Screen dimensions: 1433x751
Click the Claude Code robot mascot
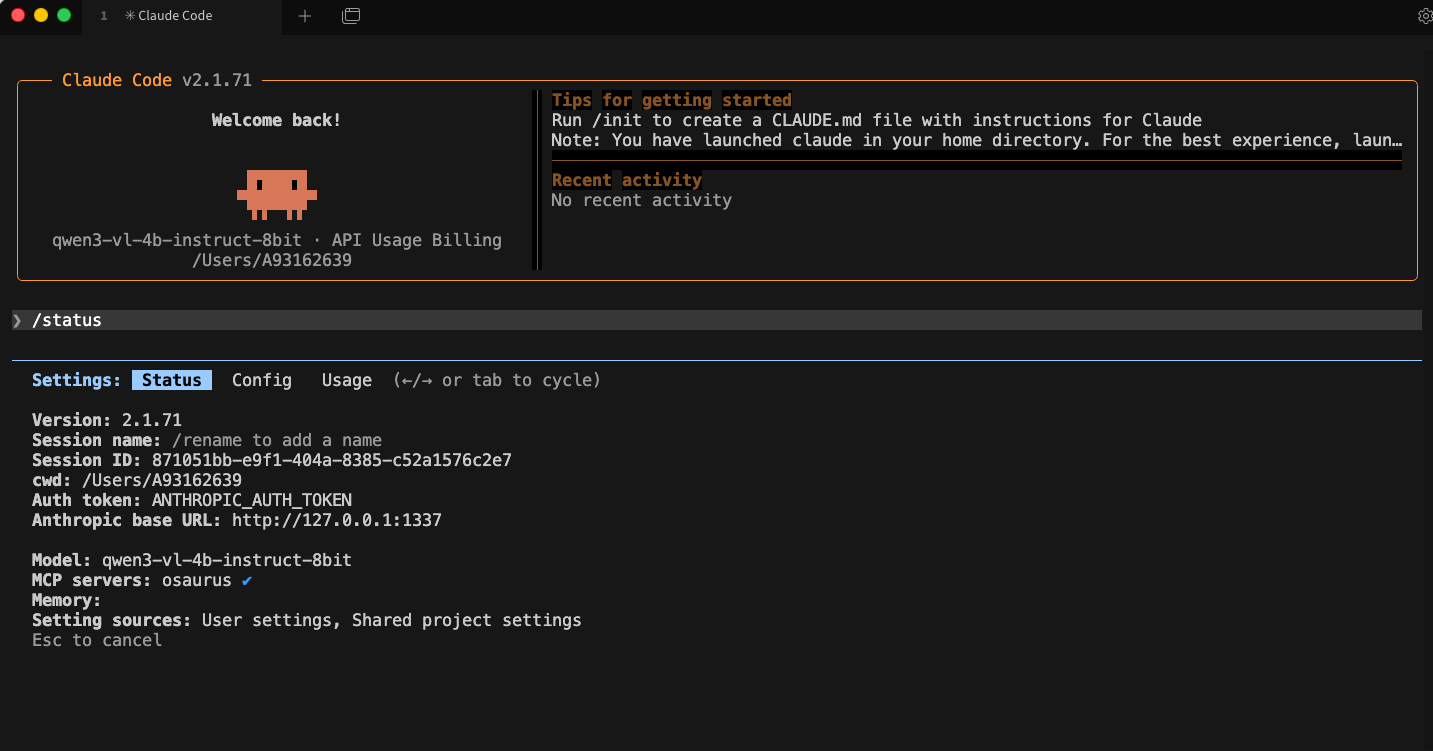276,193
